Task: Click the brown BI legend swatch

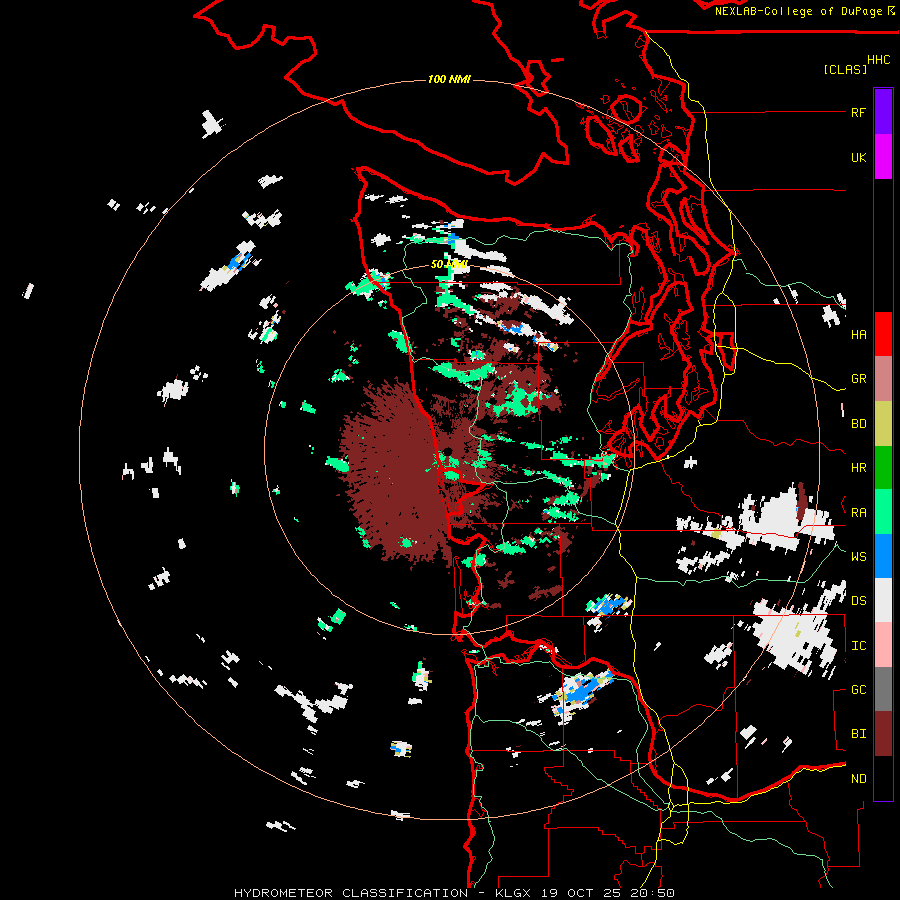Action: (x=883, y=734)
